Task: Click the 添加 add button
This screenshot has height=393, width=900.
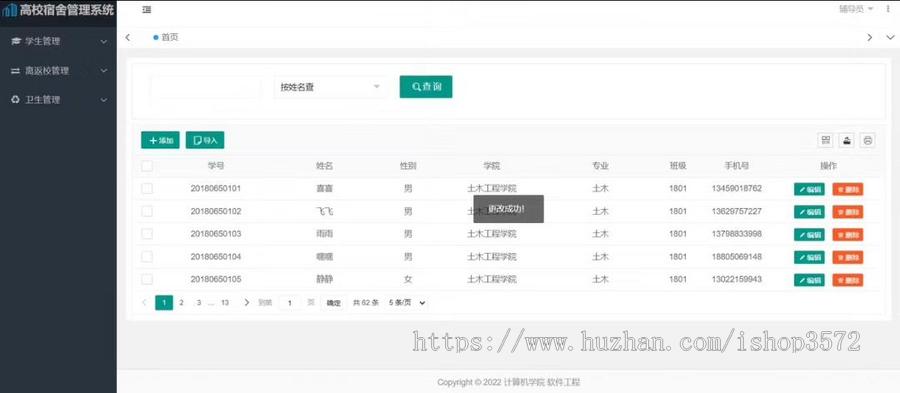Action: tap(160, 140)
